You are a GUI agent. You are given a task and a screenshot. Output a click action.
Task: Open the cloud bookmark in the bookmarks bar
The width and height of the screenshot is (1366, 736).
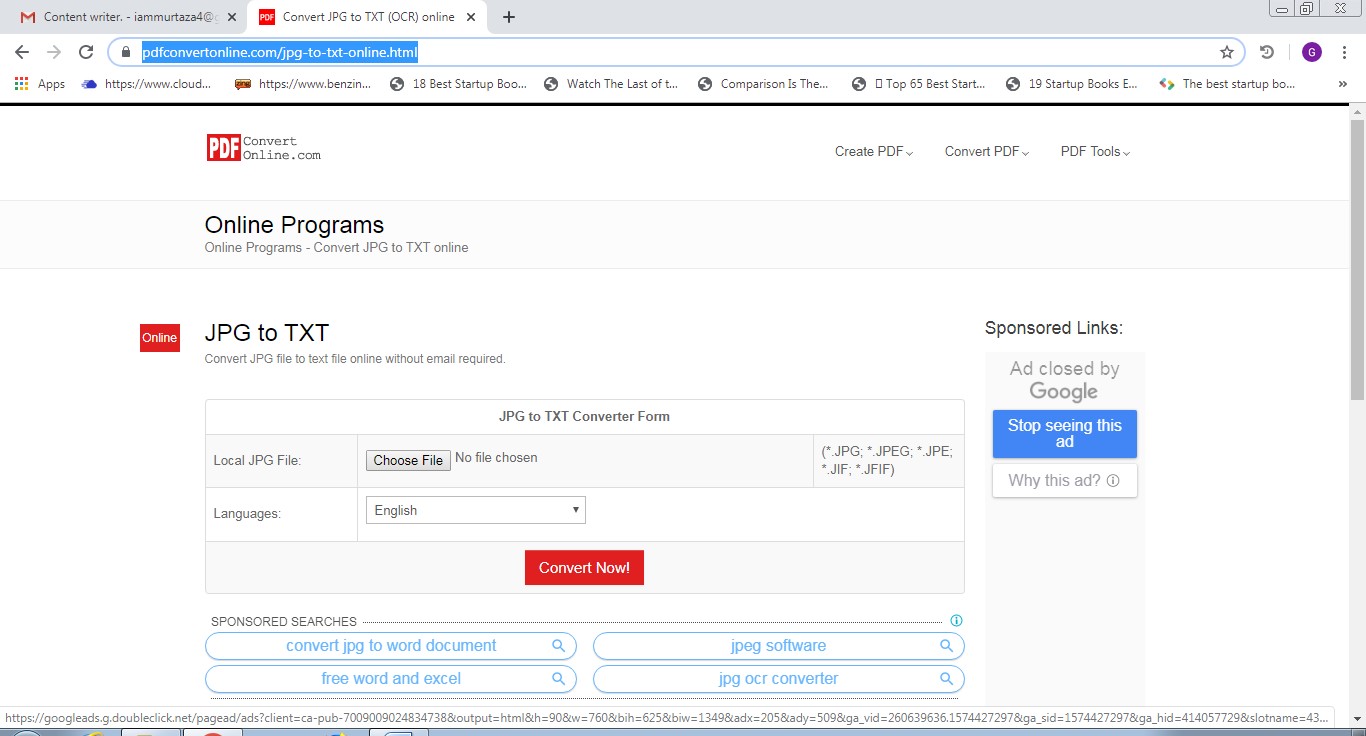[147, 84]
